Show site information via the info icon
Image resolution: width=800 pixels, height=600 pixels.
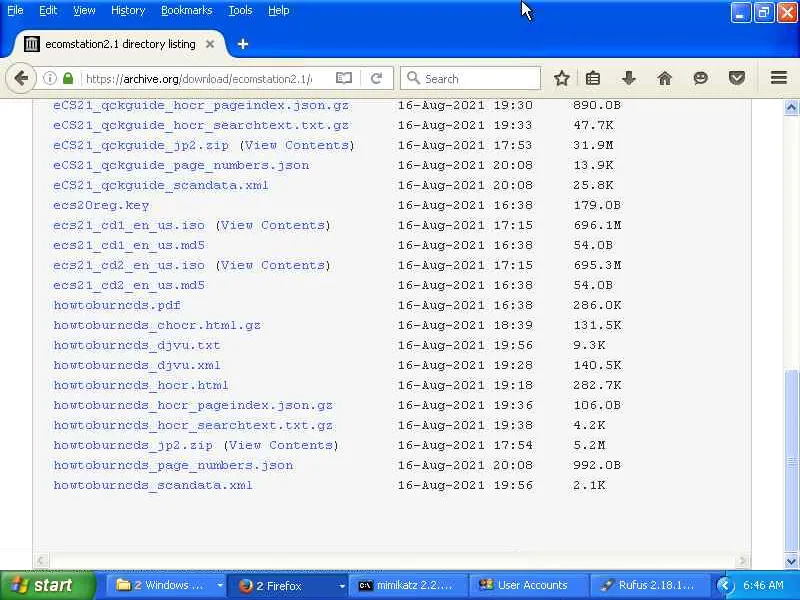[49, 79]
